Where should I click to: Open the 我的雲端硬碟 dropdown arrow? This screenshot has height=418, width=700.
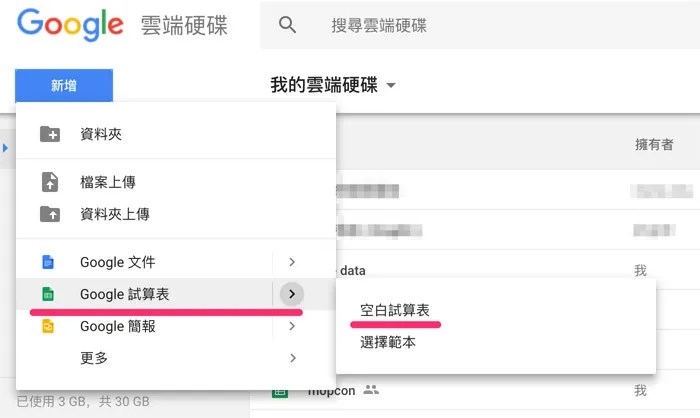click(391, 85)
